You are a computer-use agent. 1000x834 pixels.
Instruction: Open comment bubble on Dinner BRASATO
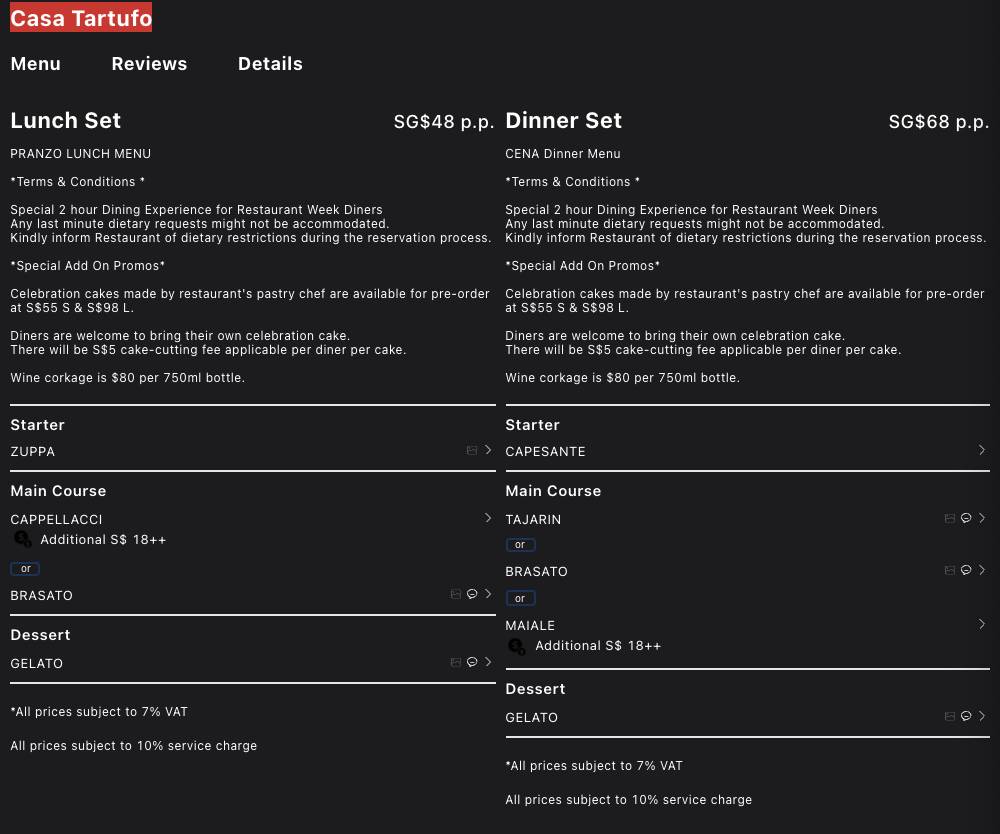(x=966, y=570)
